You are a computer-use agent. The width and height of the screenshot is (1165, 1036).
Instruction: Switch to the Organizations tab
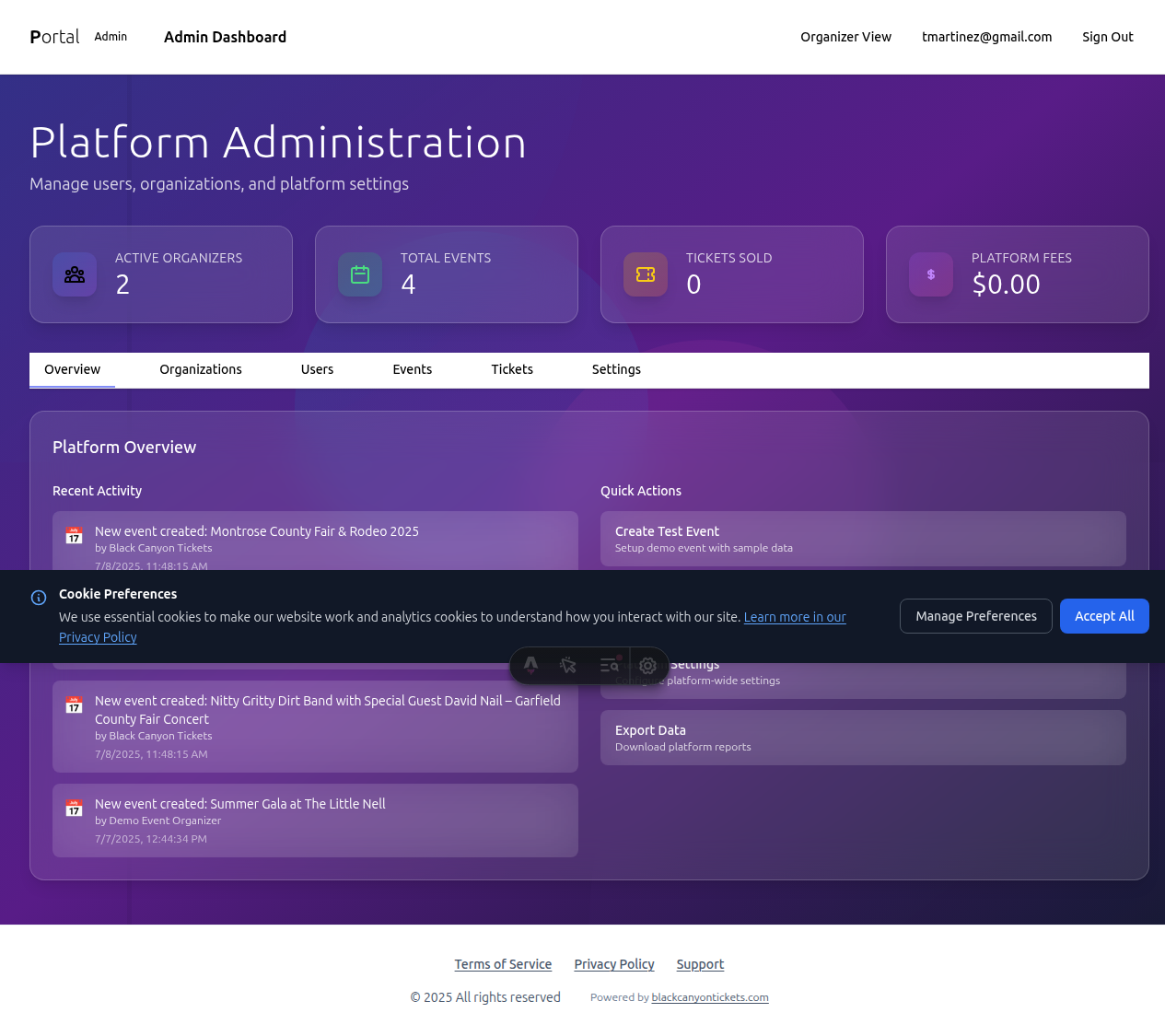(x=200, y=369)
